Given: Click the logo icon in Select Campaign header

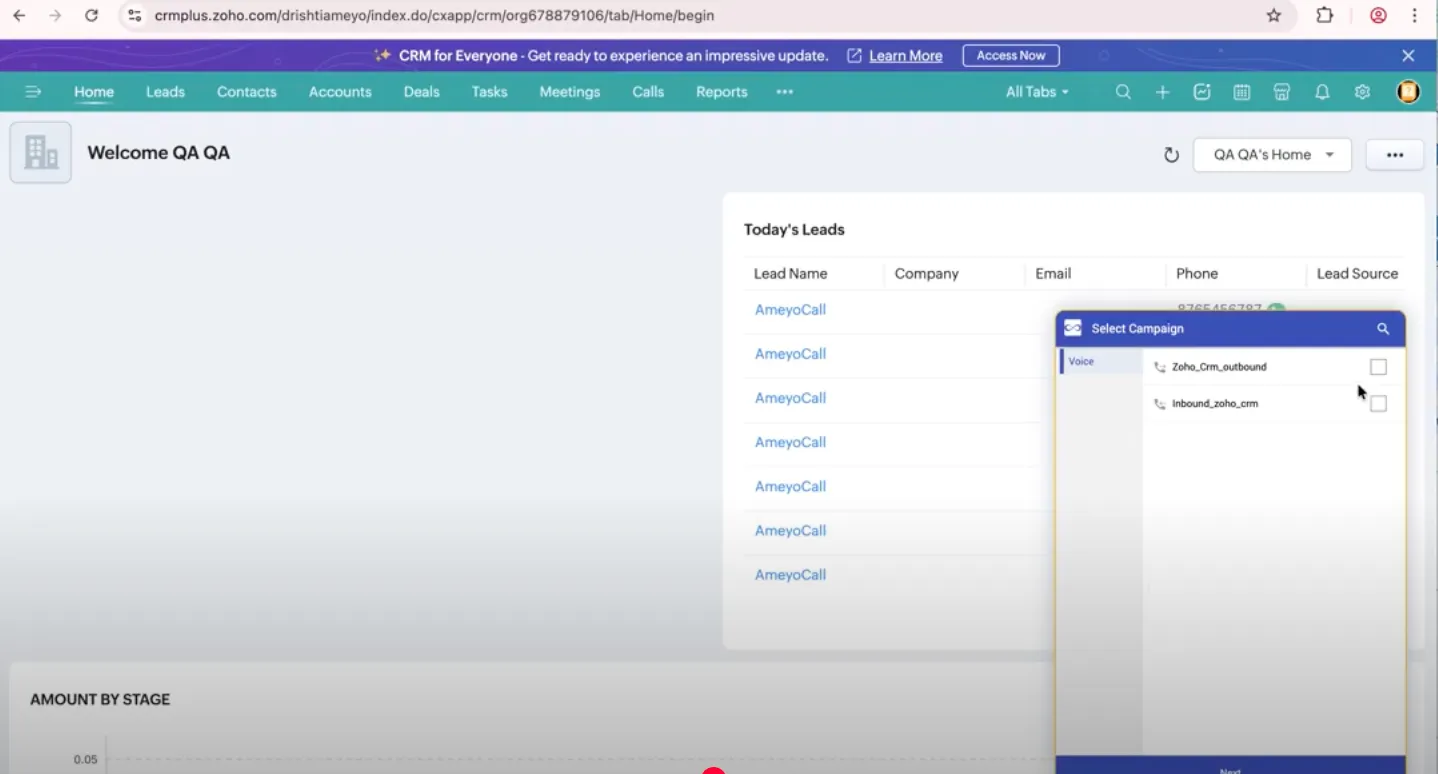Looking at the screenshot, I should [1073, 328].
